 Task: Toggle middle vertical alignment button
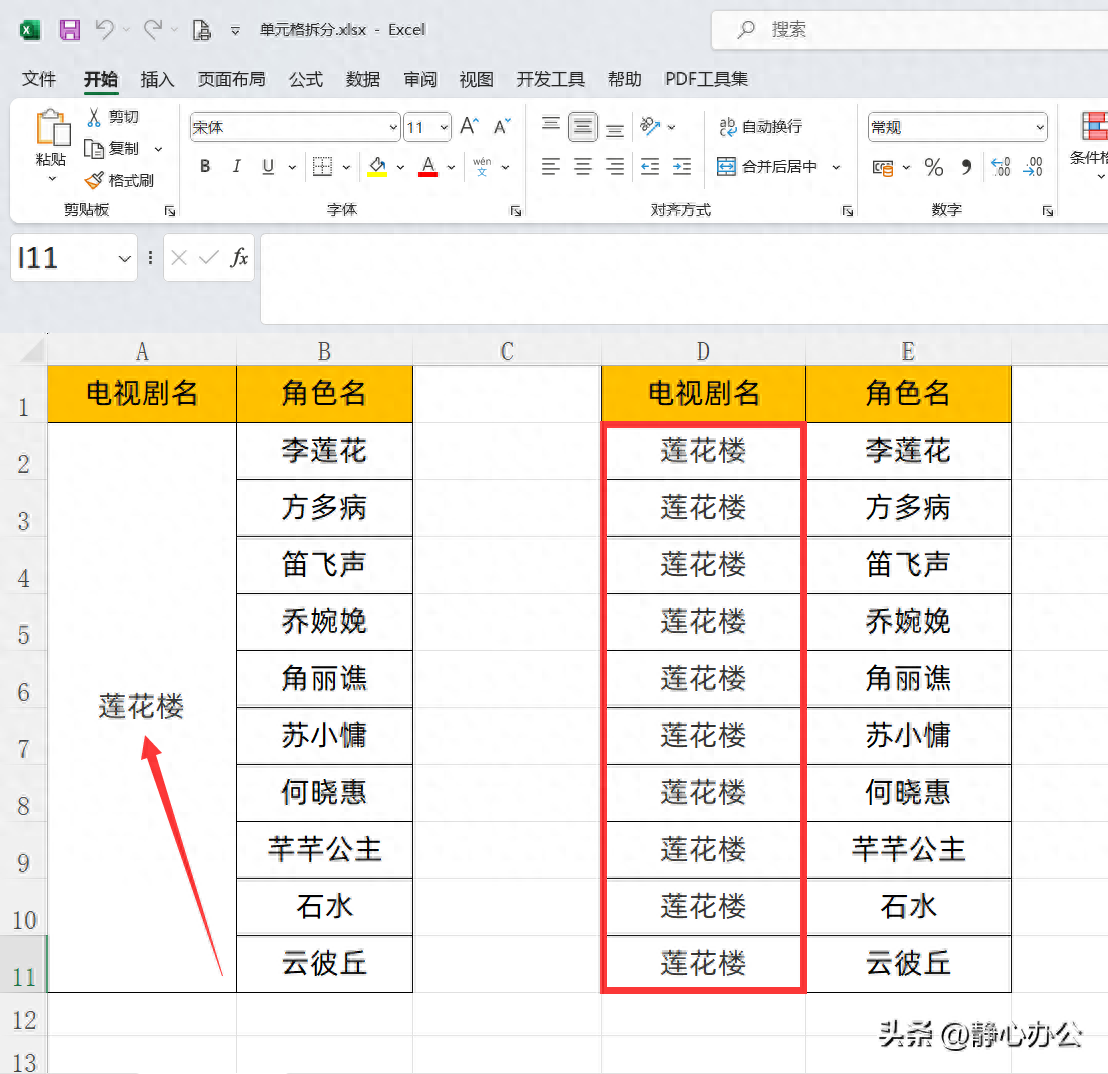coord(583,126)
